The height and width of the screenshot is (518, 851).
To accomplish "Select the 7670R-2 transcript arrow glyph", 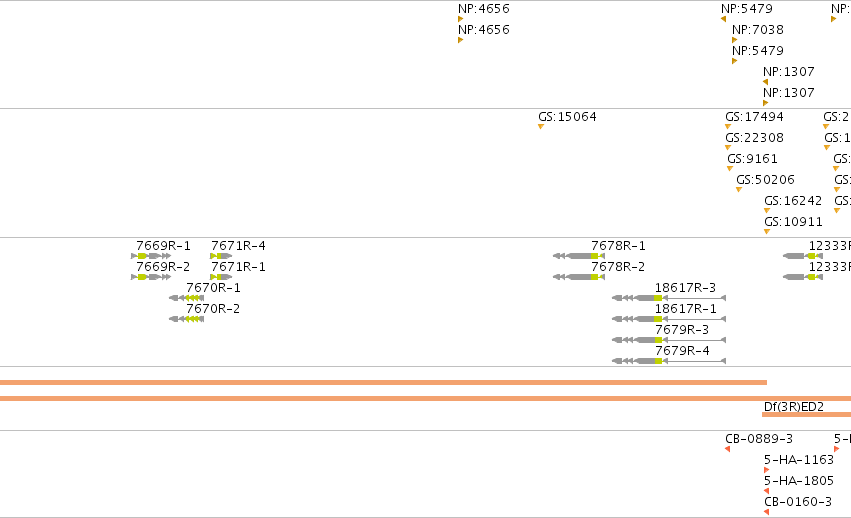I will pyautogui.click(x=187, y=319).
